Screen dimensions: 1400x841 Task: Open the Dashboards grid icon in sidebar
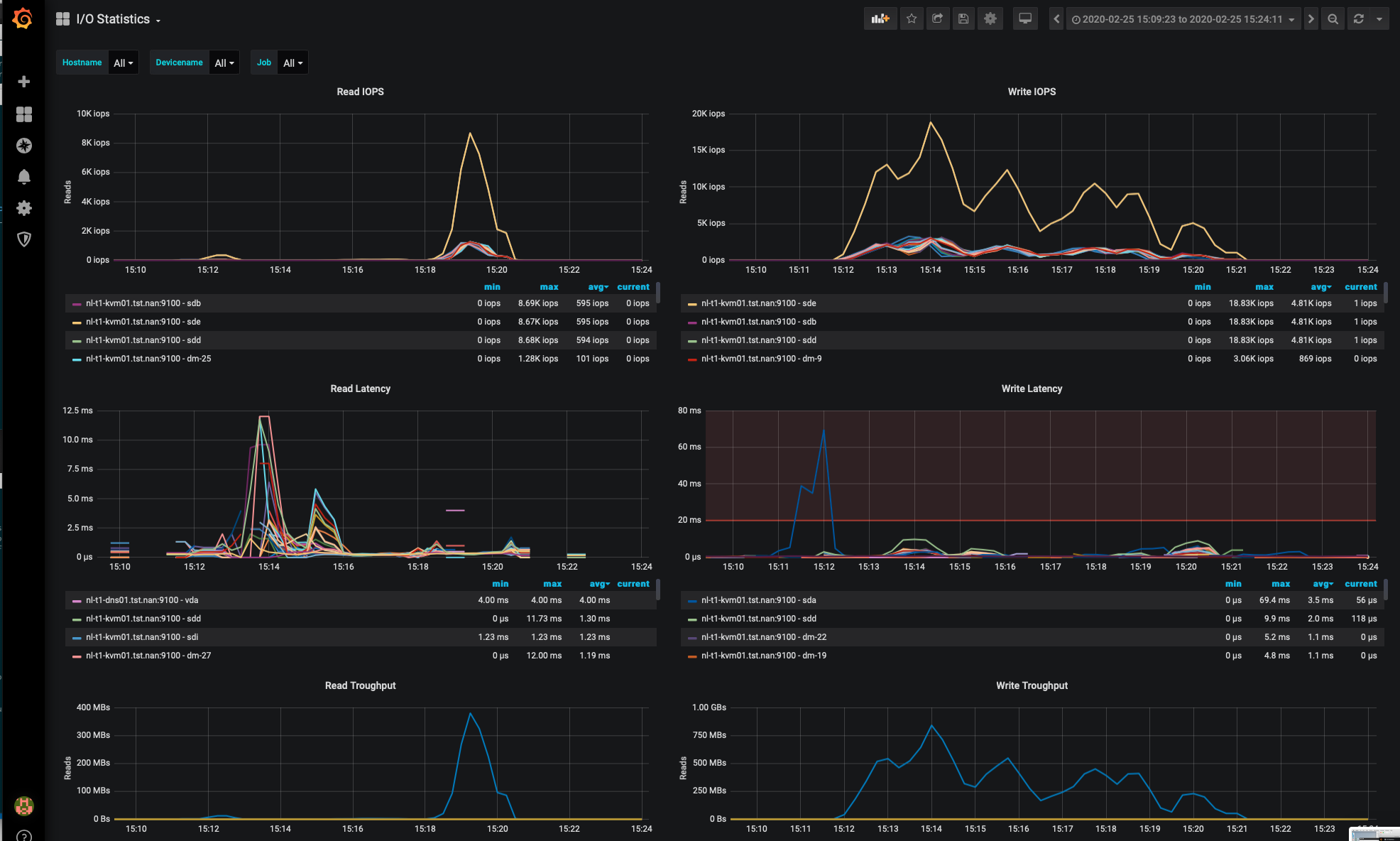coord(24,114)
